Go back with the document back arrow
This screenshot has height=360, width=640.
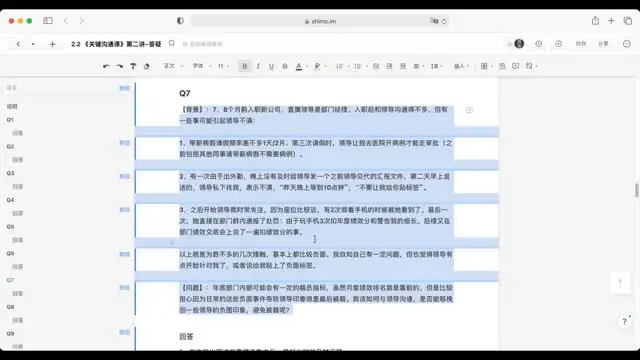(18, 44)
